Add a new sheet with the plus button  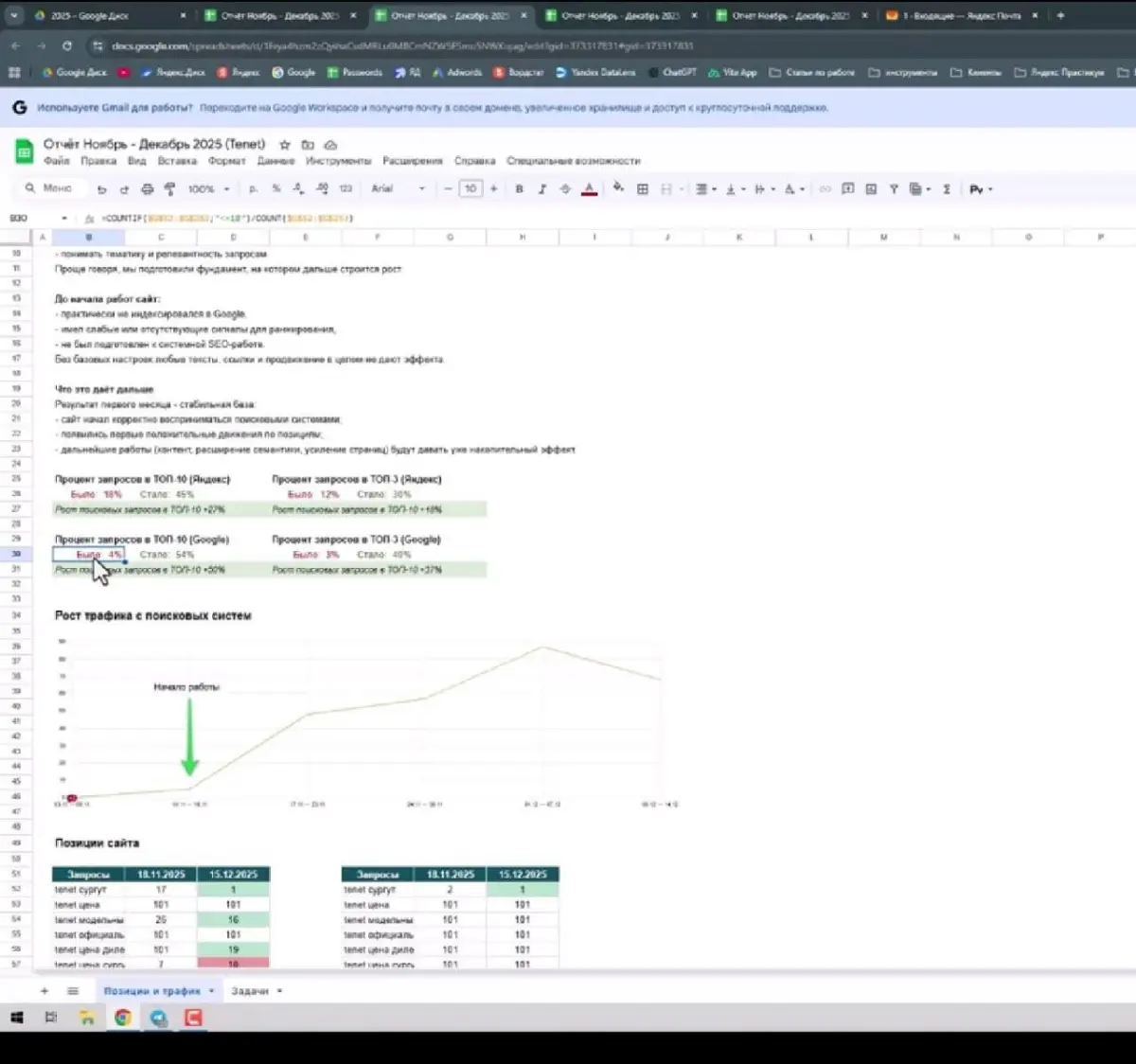44,991
